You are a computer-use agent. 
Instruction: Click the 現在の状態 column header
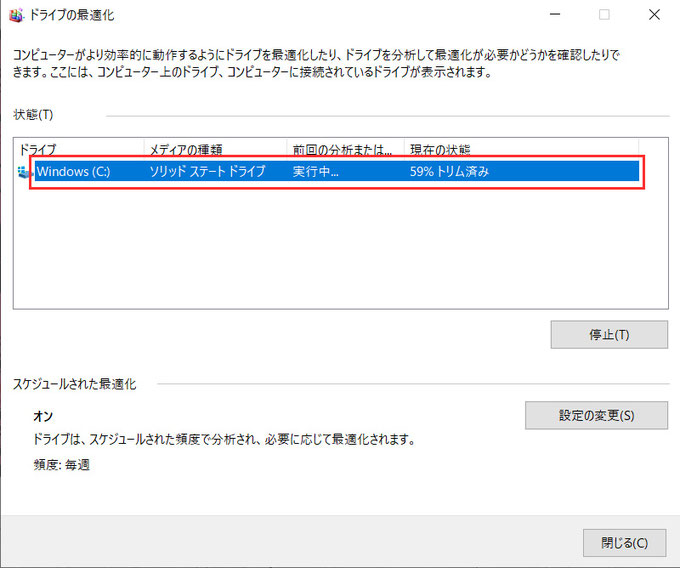(x=521, y=149)
